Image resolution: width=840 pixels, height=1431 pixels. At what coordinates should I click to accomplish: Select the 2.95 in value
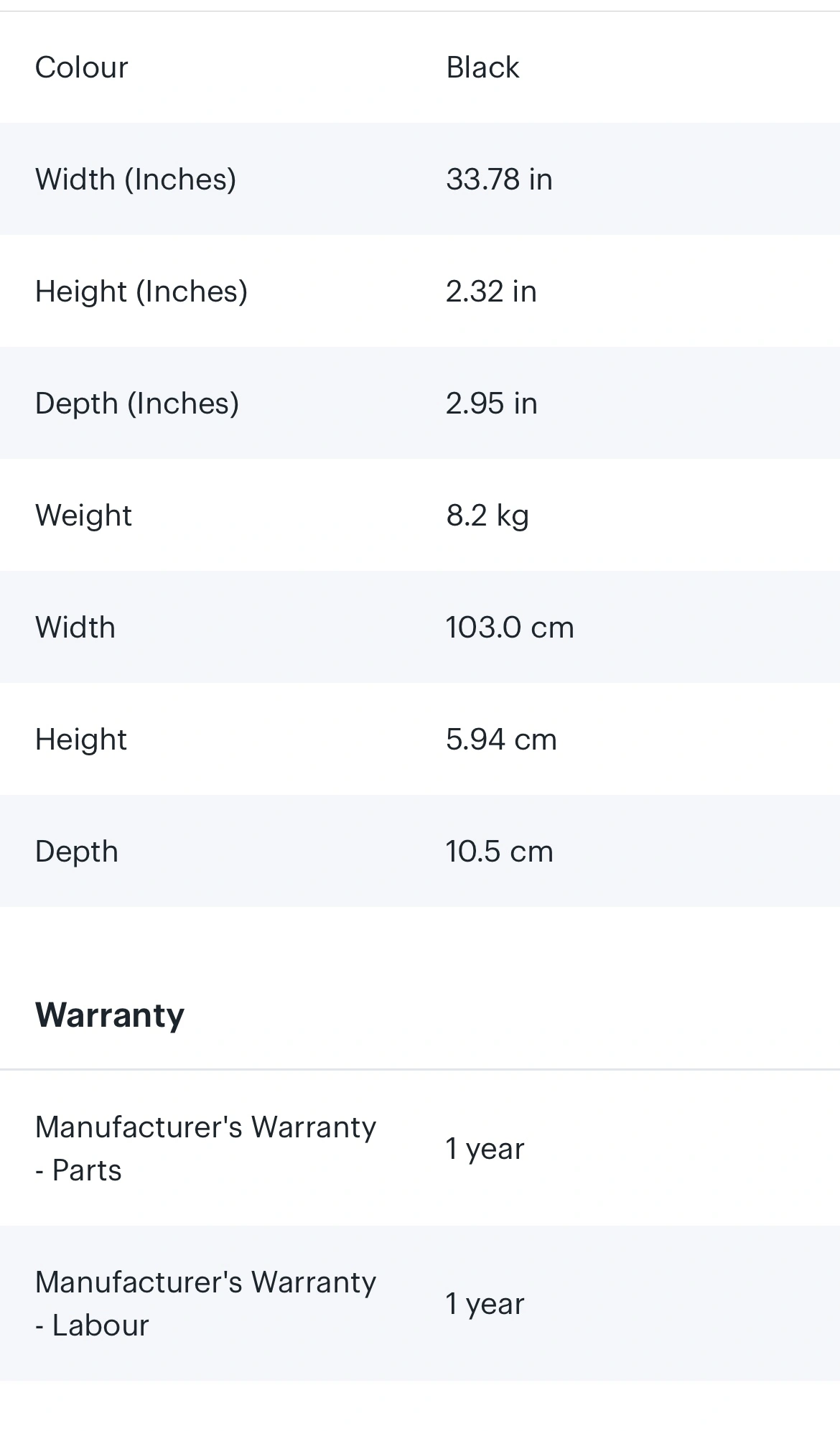point(492,404)
